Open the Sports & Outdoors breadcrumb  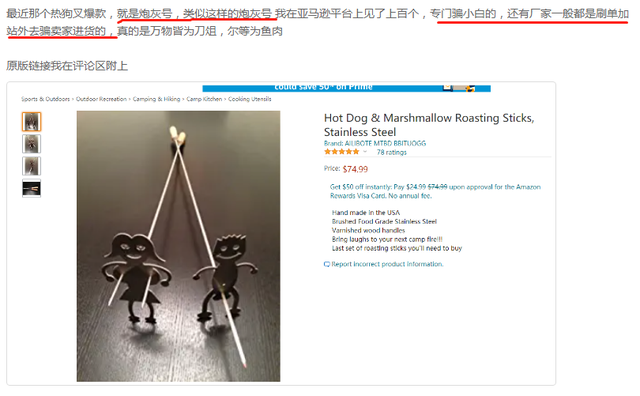click(x=45, y=99)
